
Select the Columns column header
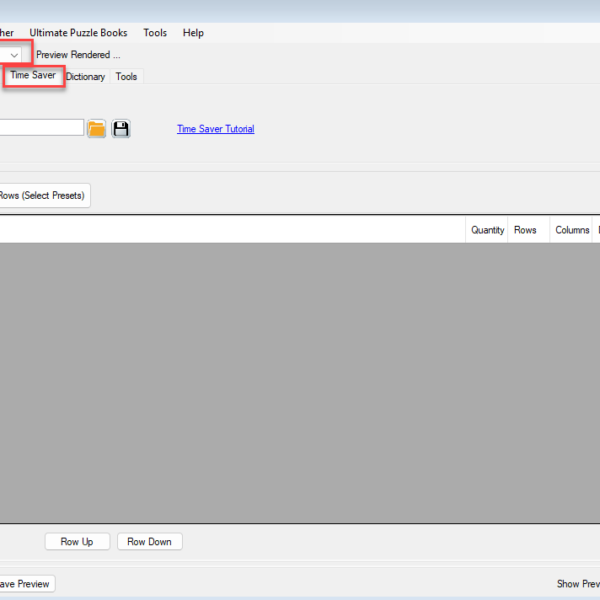coord(572,230)
